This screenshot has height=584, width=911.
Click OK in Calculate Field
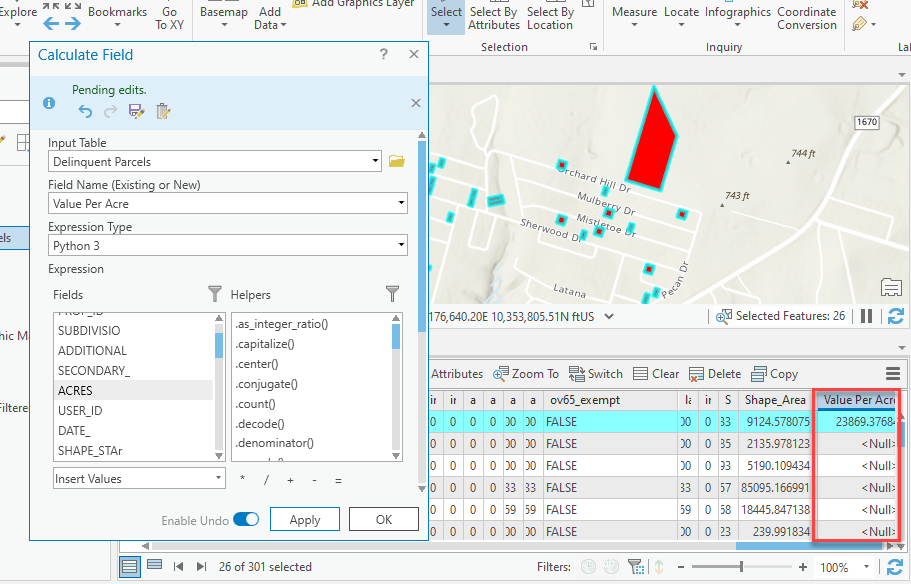(x=383, y=519)
